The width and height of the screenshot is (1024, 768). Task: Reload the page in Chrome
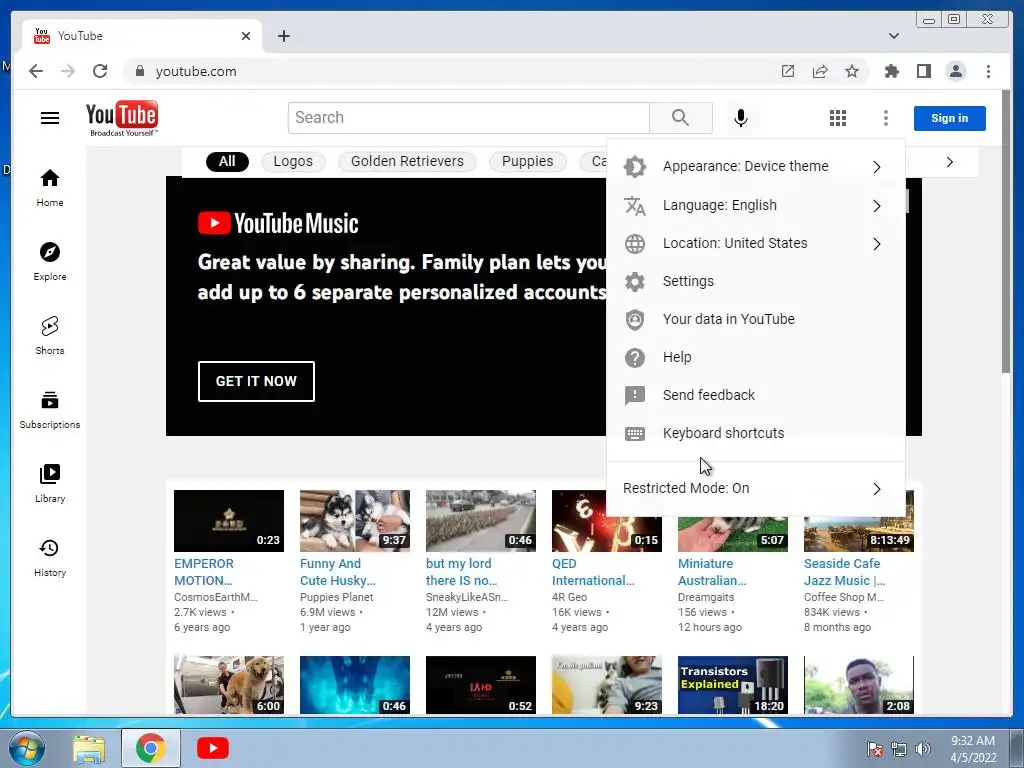point(100,71)
